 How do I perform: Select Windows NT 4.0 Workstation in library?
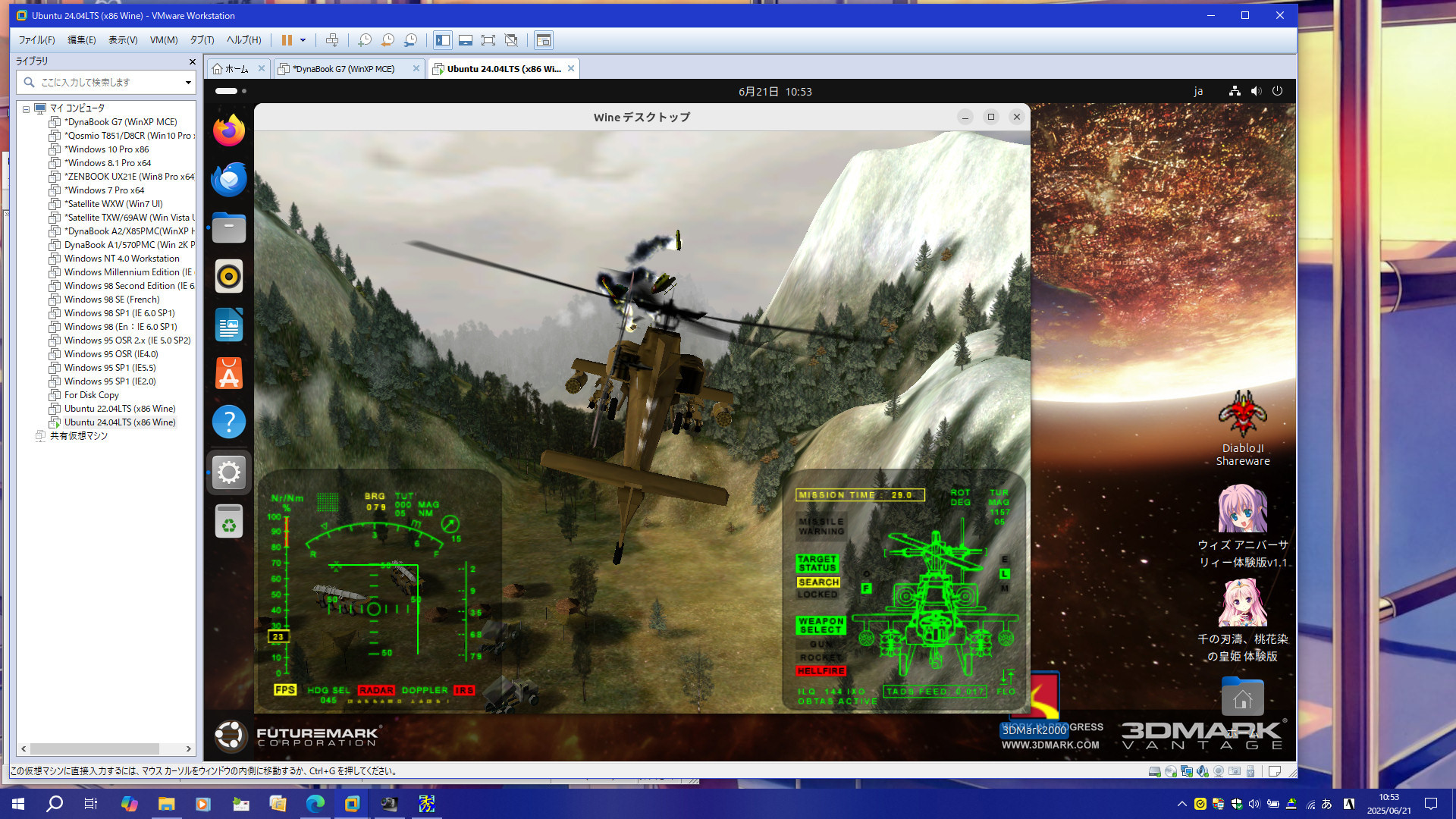(121, 259)
